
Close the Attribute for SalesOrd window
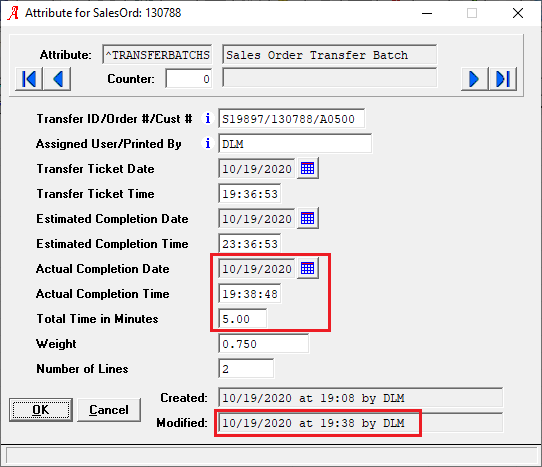[518, 13]
